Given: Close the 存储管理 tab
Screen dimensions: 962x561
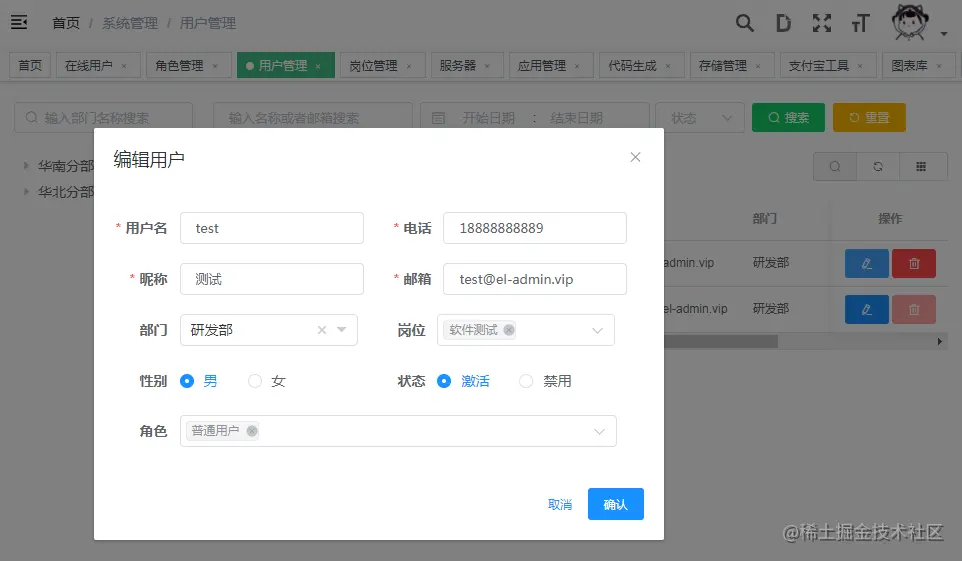Looking at the screenshot, I should [758, 66].
